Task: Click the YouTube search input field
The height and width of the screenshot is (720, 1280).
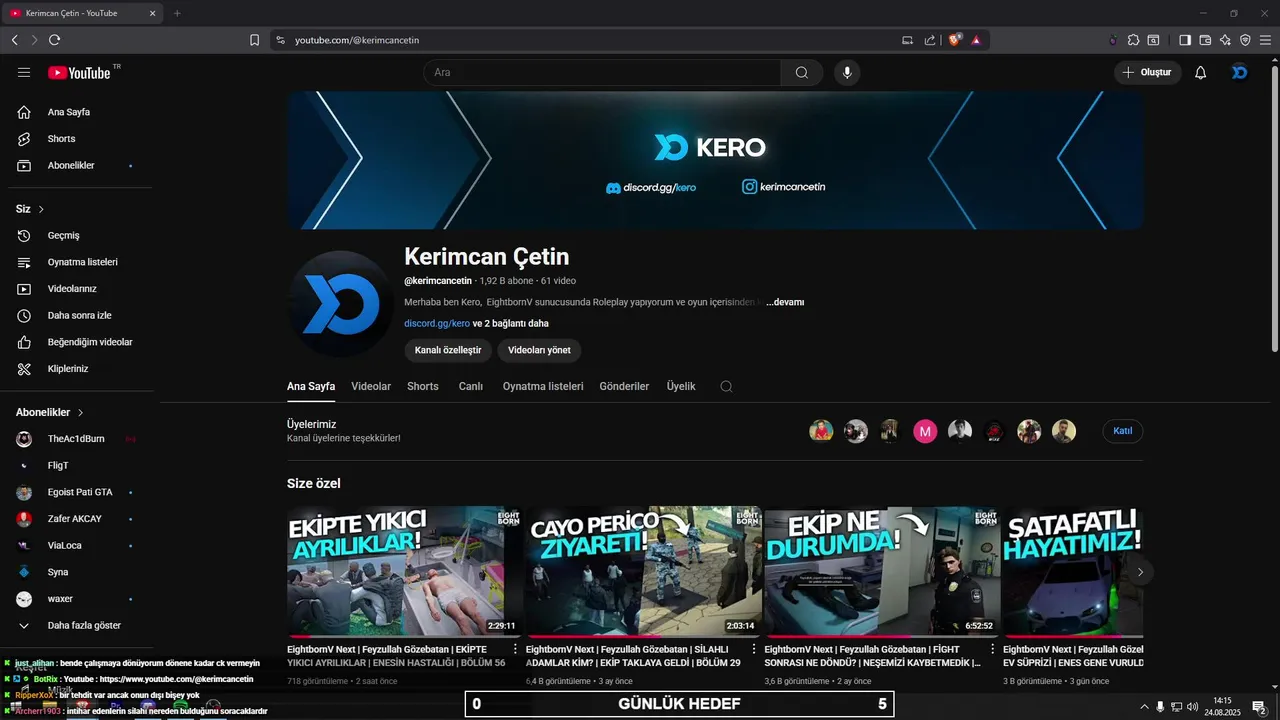Action: 602,72
